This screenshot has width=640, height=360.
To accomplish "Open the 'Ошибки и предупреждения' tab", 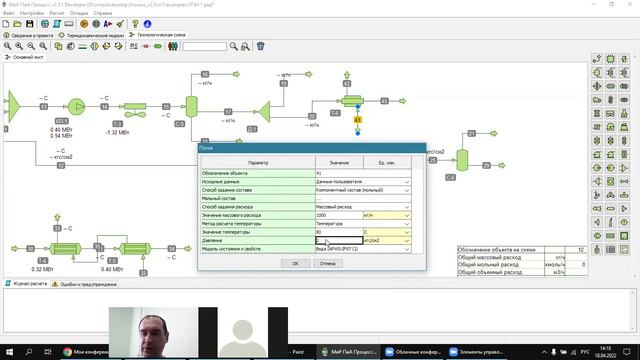I will (84, 284).
